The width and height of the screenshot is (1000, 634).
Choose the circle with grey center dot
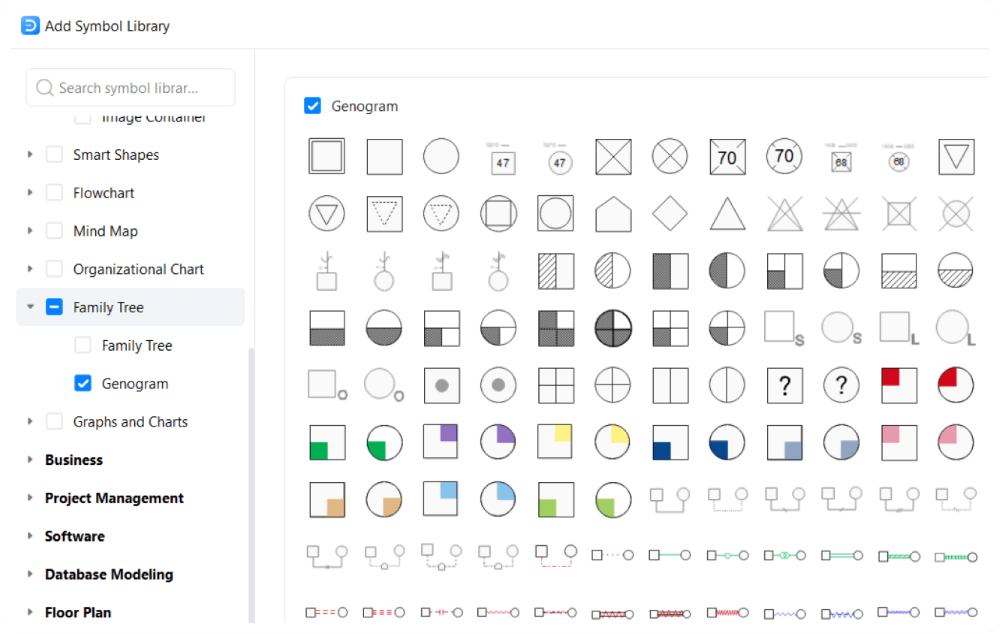coord(498,385)
